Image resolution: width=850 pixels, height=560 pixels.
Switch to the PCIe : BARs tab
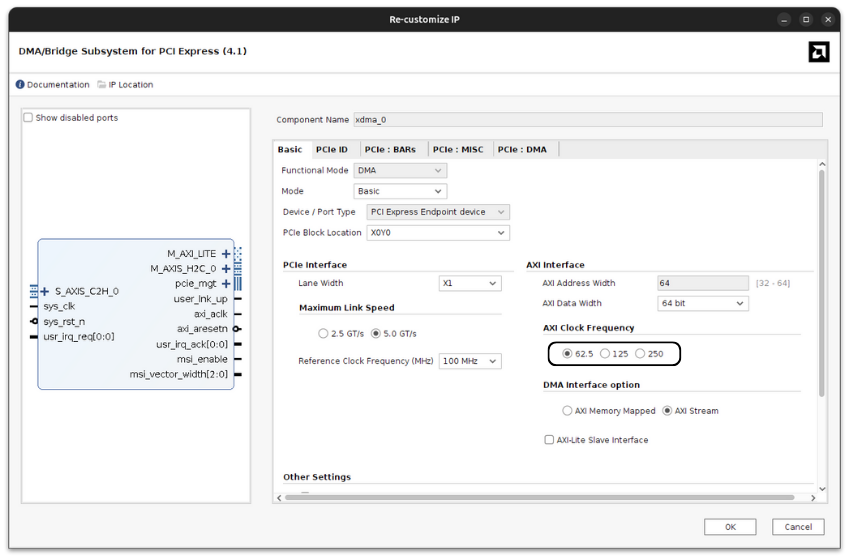pyautogui.click(x=390, y=150)
